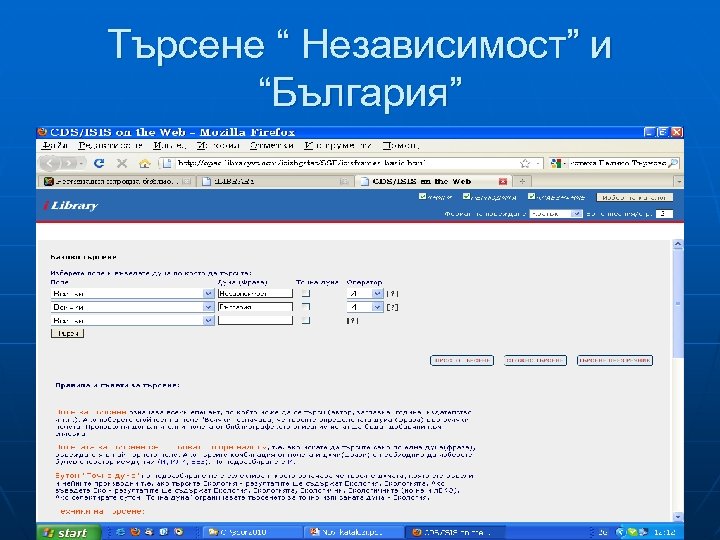Image resolution: width=720 pixels, height=540 pixels.
Task: Click the magnifier icon in the search box
Action: click(x=673, y=163)
